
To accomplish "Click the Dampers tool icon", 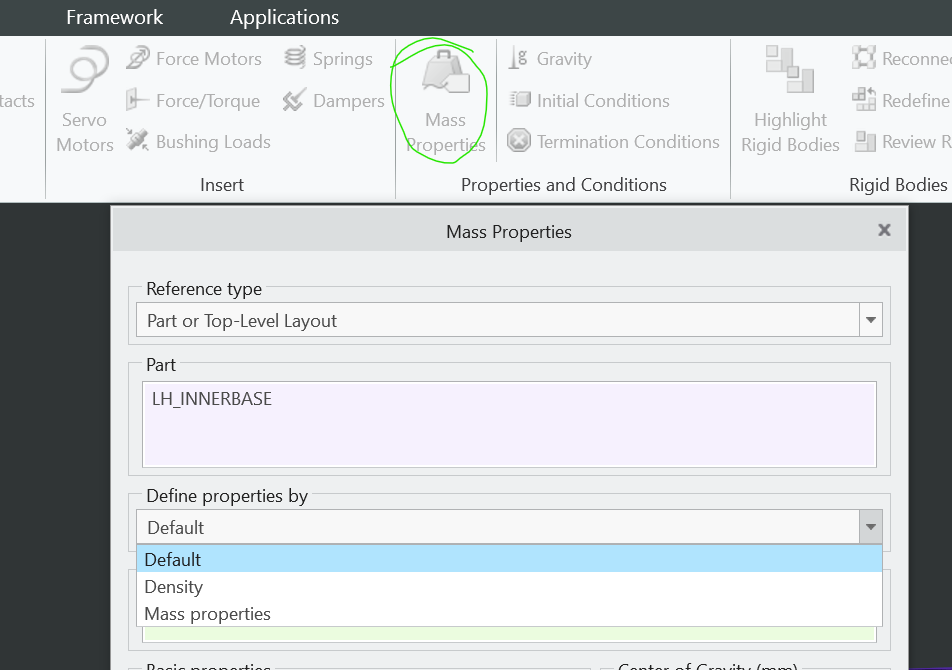I will pos(295,101).
